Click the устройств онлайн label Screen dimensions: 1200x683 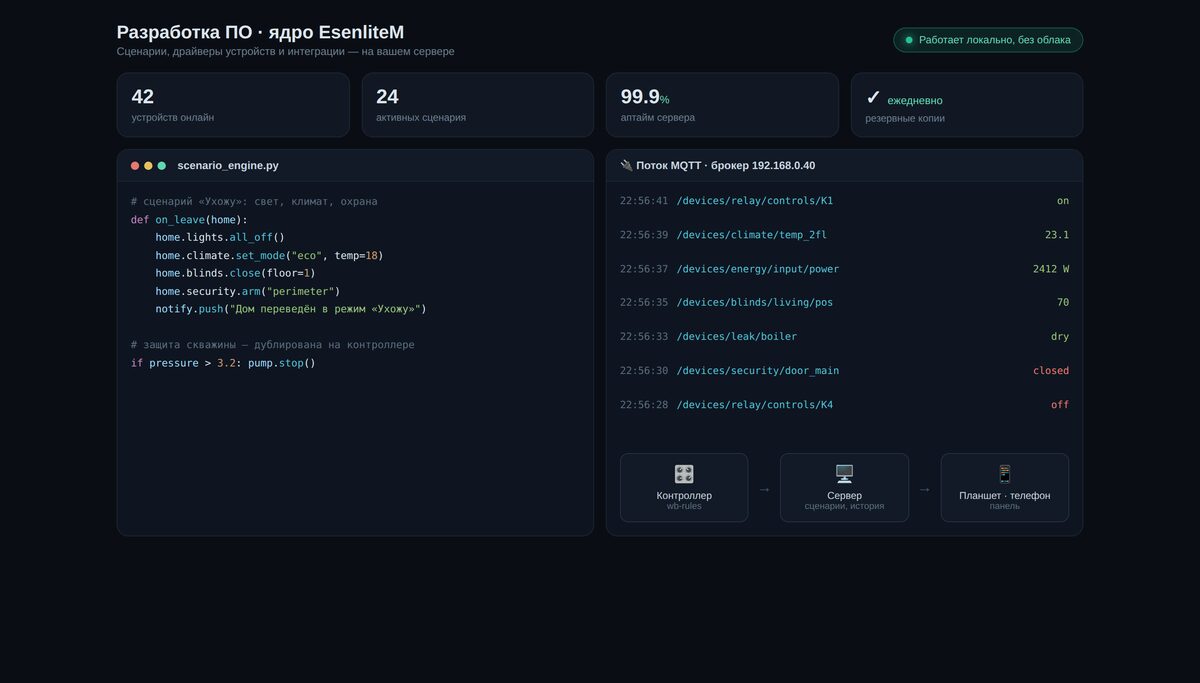coord(173,118)
